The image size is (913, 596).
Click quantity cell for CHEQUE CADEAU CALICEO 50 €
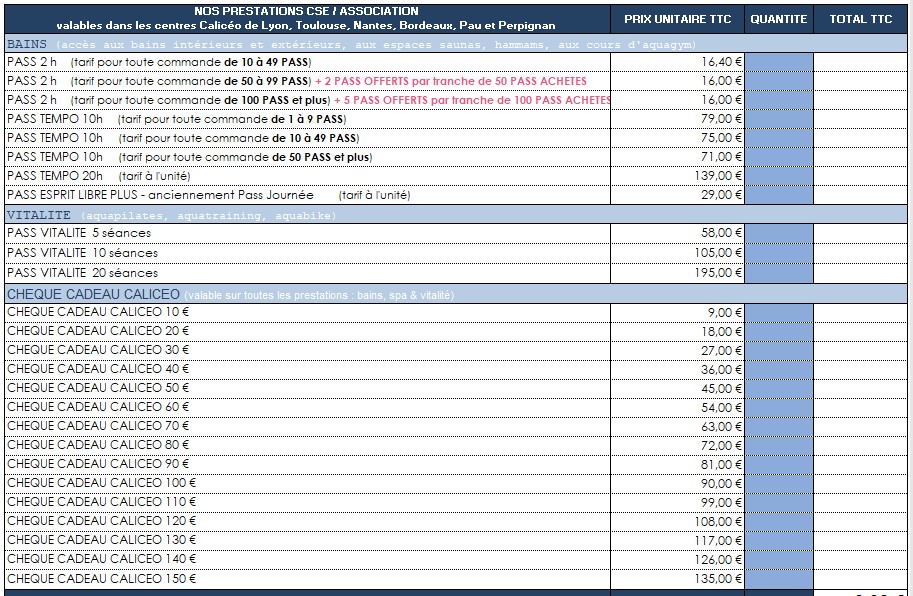pos(779,388)
